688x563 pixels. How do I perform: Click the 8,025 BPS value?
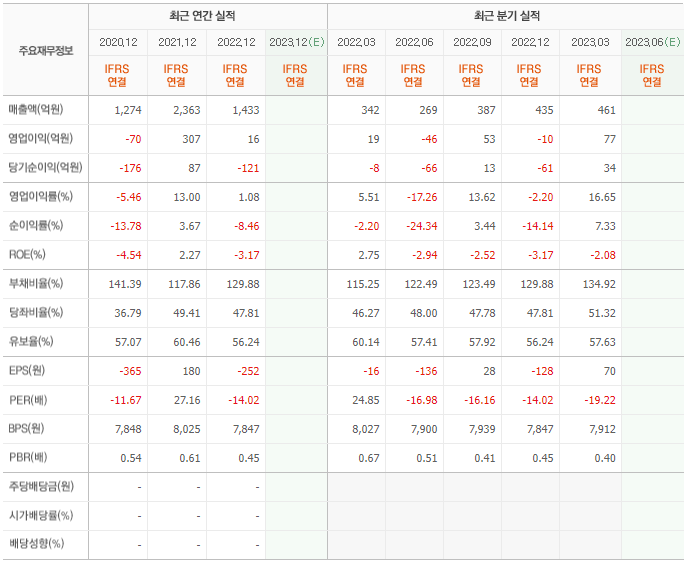pyautogui.click(x=186, y=429)
